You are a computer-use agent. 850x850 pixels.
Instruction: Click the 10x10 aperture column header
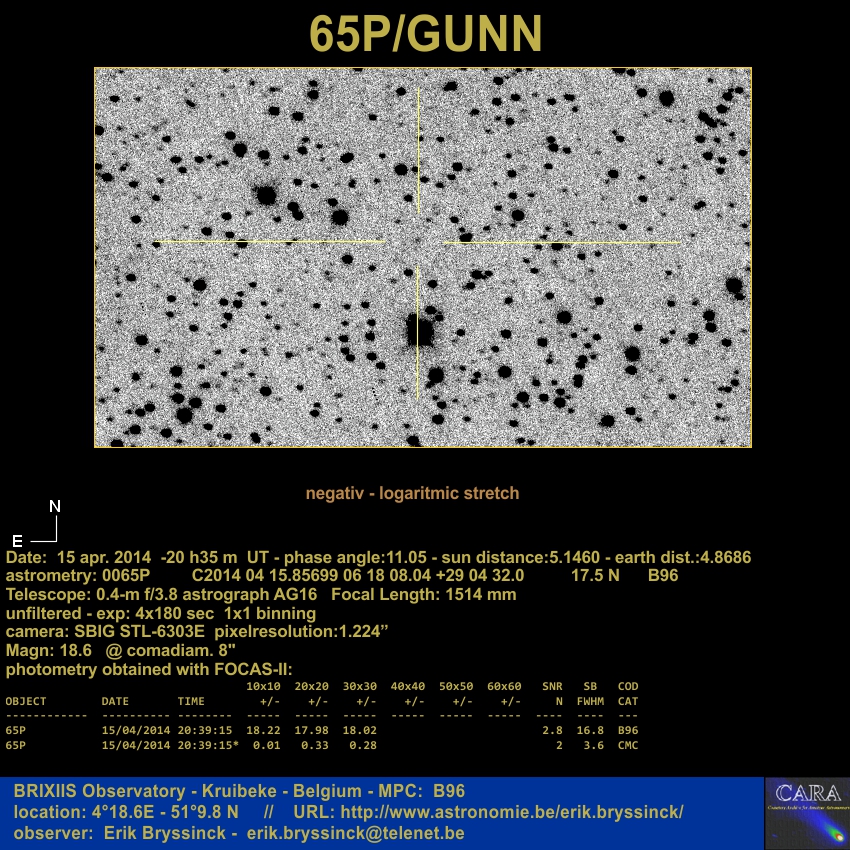[263, 687]
